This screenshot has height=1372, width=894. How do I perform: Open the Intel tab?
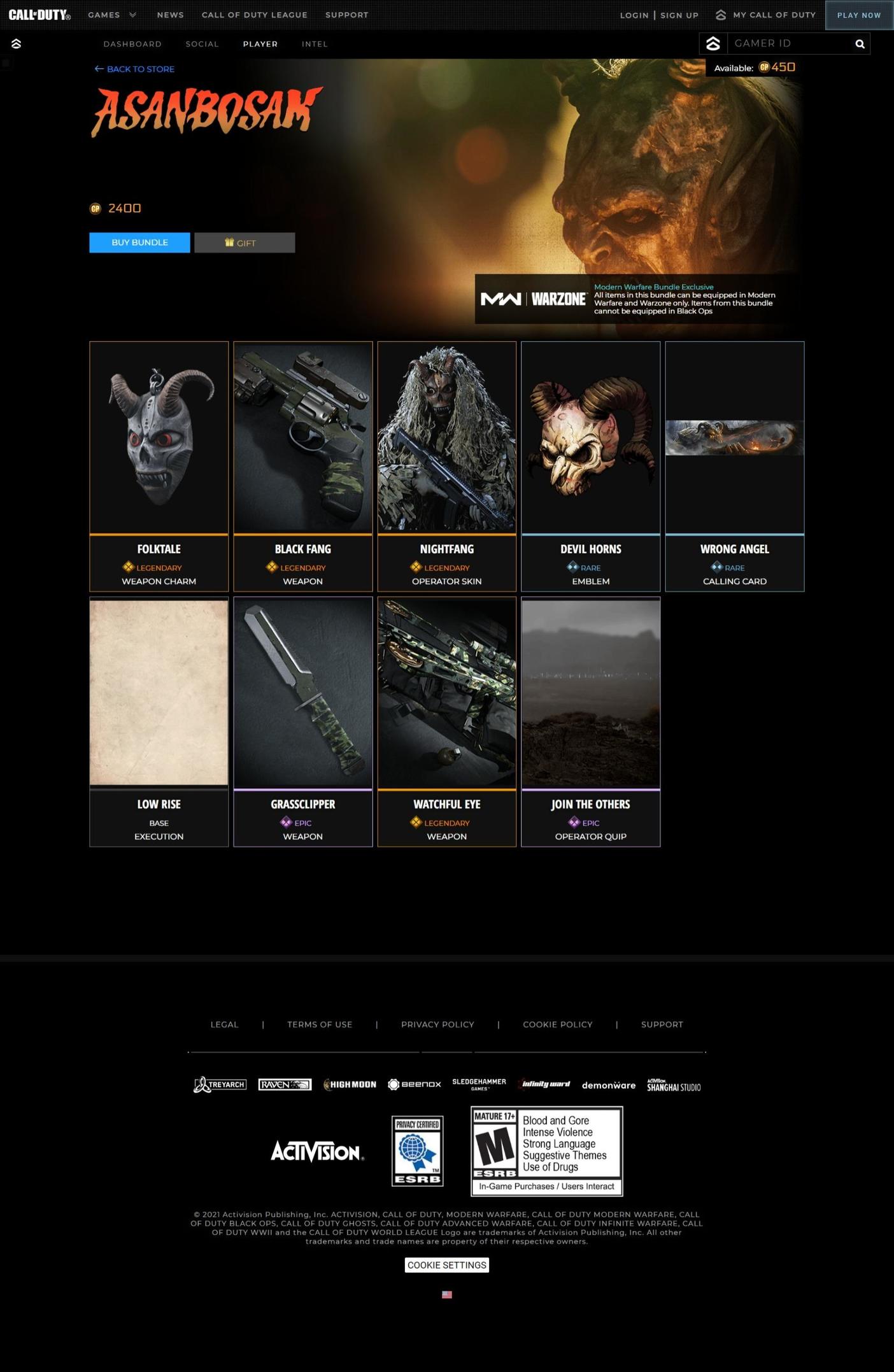(315, 44)
